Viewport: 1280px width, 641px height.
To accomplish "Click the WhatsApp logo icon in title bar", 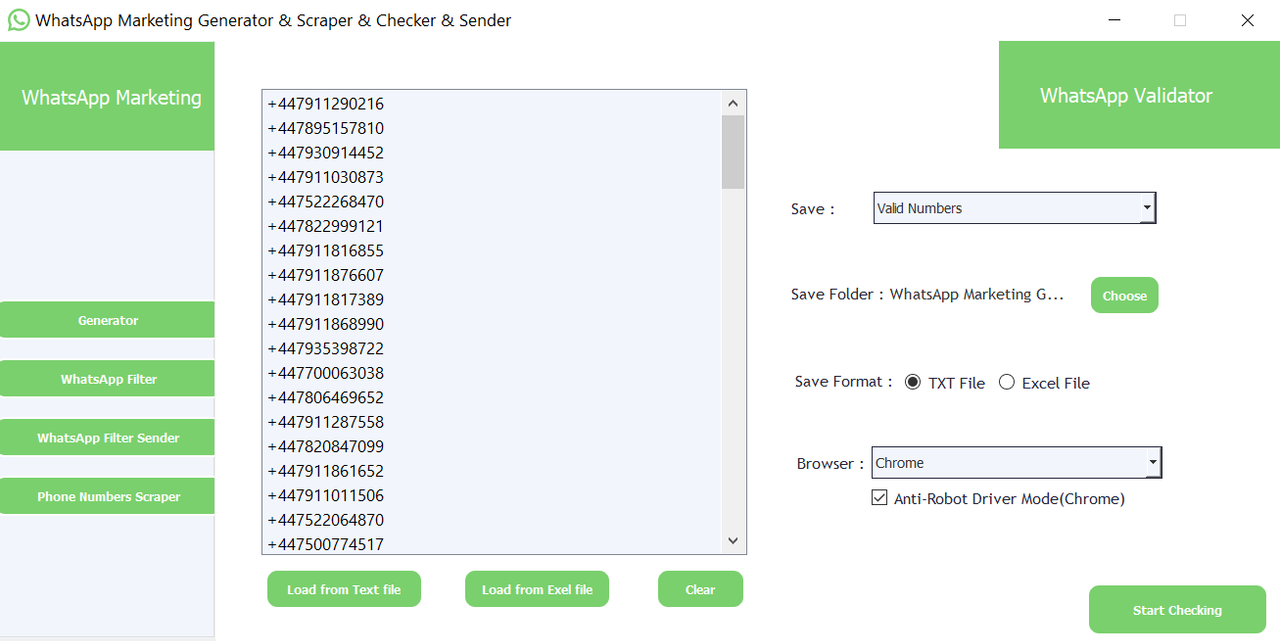I will pos(18,20).
